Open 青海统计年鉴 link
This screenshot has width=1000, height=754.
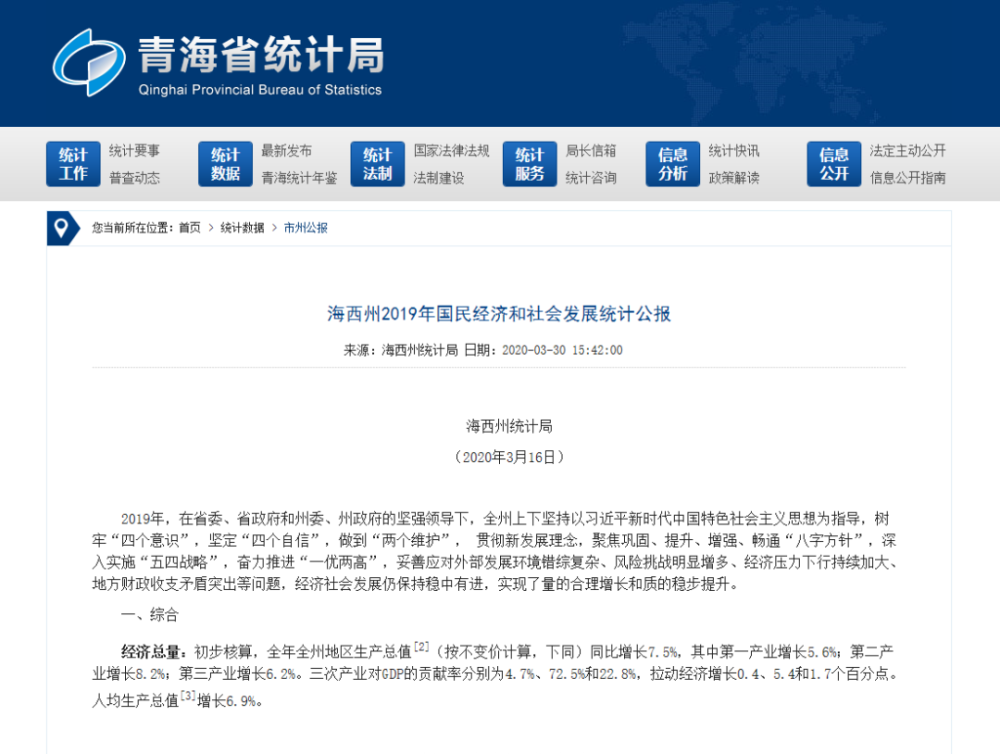(299, 178)
